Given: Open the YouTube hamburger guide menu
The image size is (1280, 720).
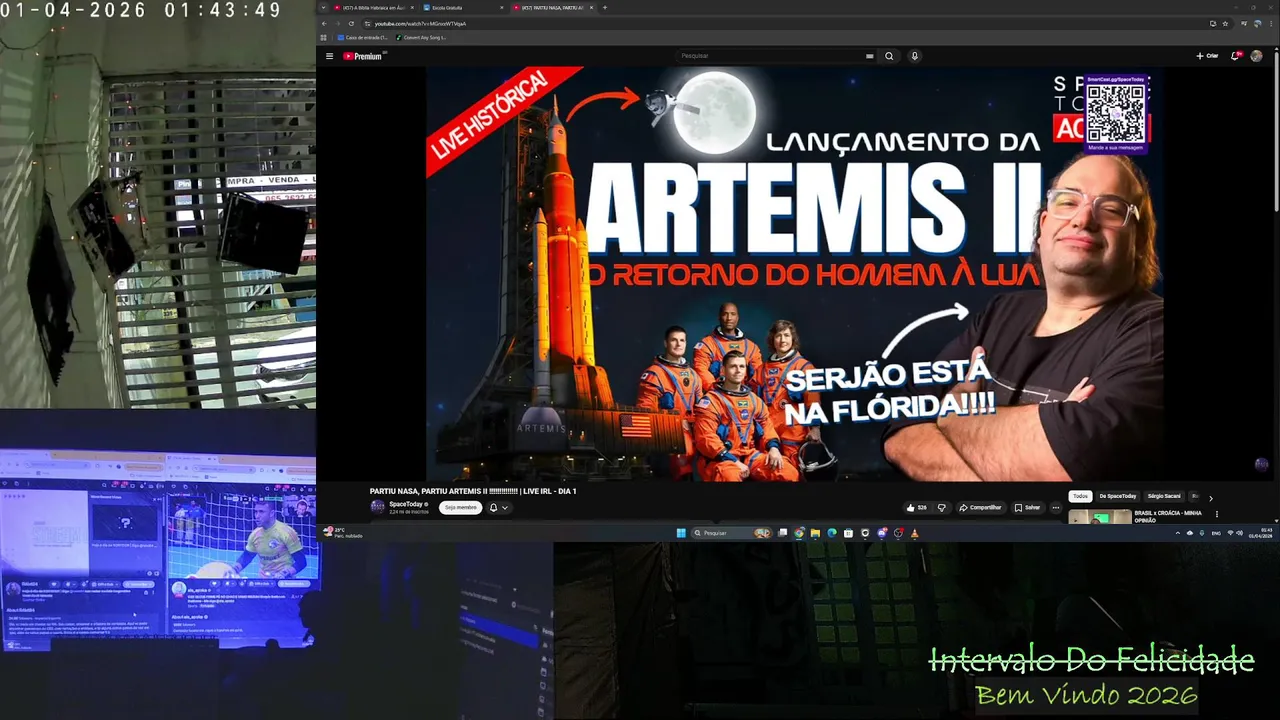Looking at the screenshot, I should [329, 56].
